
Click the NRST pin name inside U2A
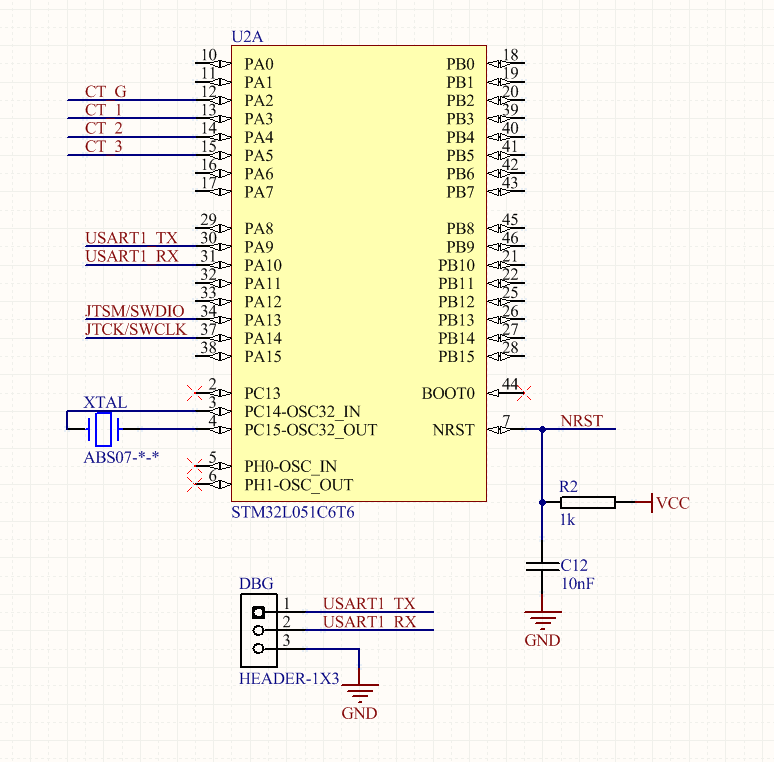[453, 430]
